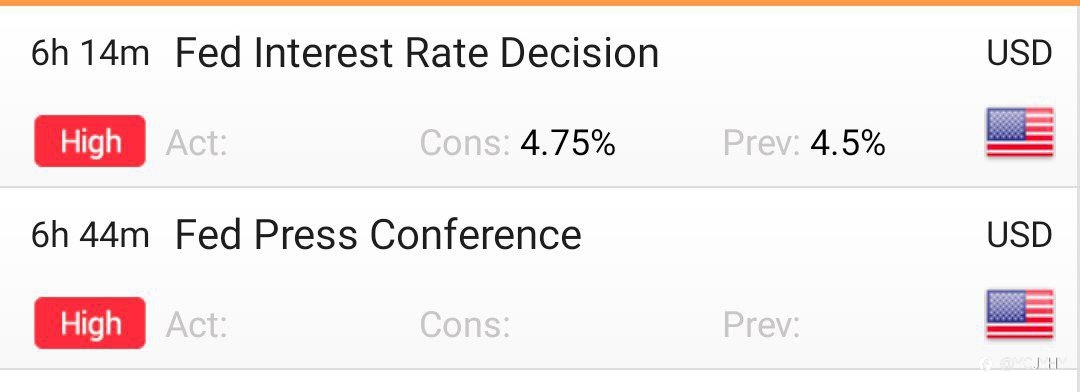
Task: Click the 6h 14m countdown timer
Action: tap(90, 54)
